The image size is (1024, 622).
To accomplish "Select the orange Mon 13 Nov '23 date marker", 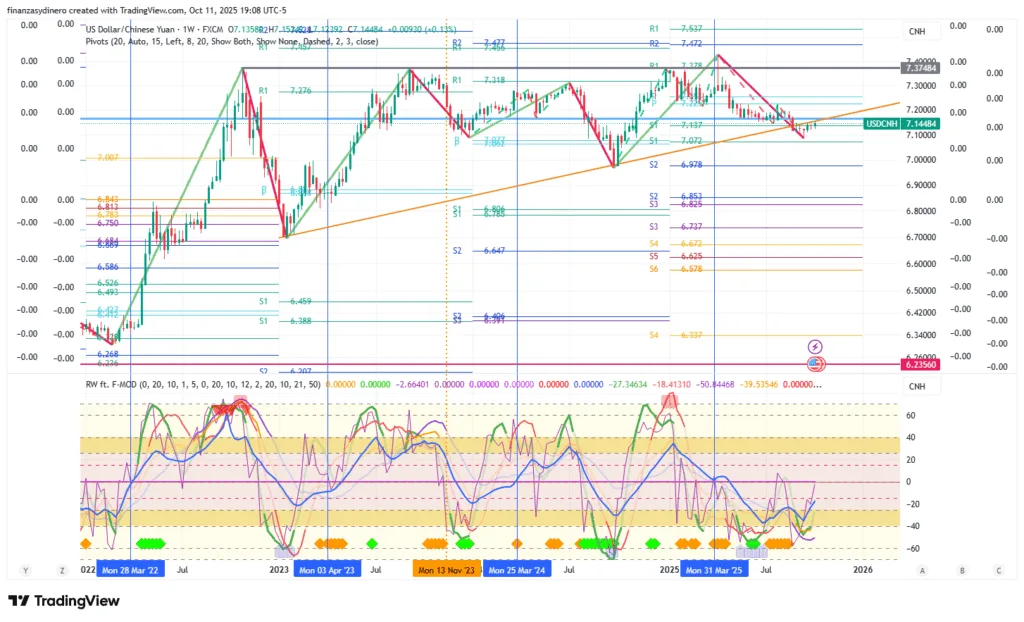I will tap(447, 569).
